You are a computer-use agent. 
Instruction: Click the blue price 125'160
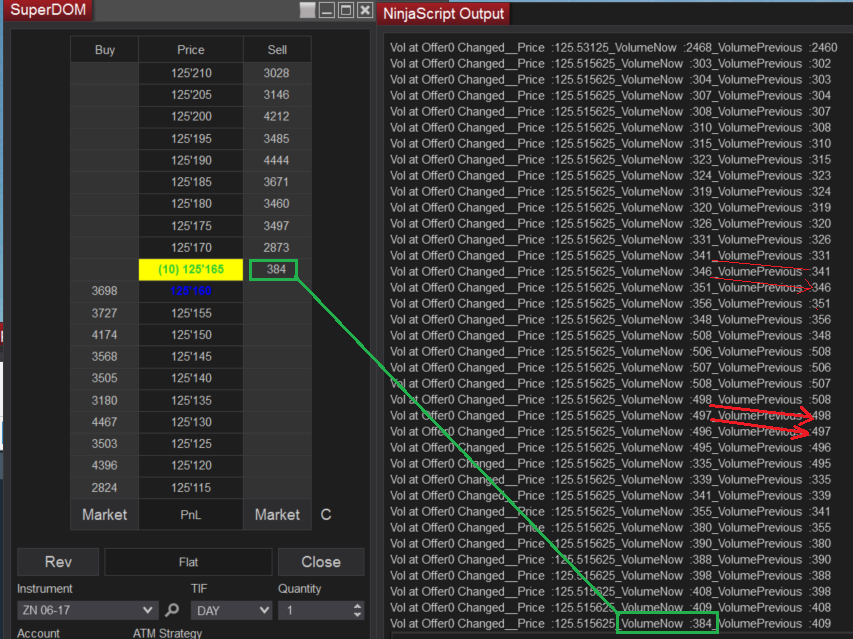click(191, 291)
